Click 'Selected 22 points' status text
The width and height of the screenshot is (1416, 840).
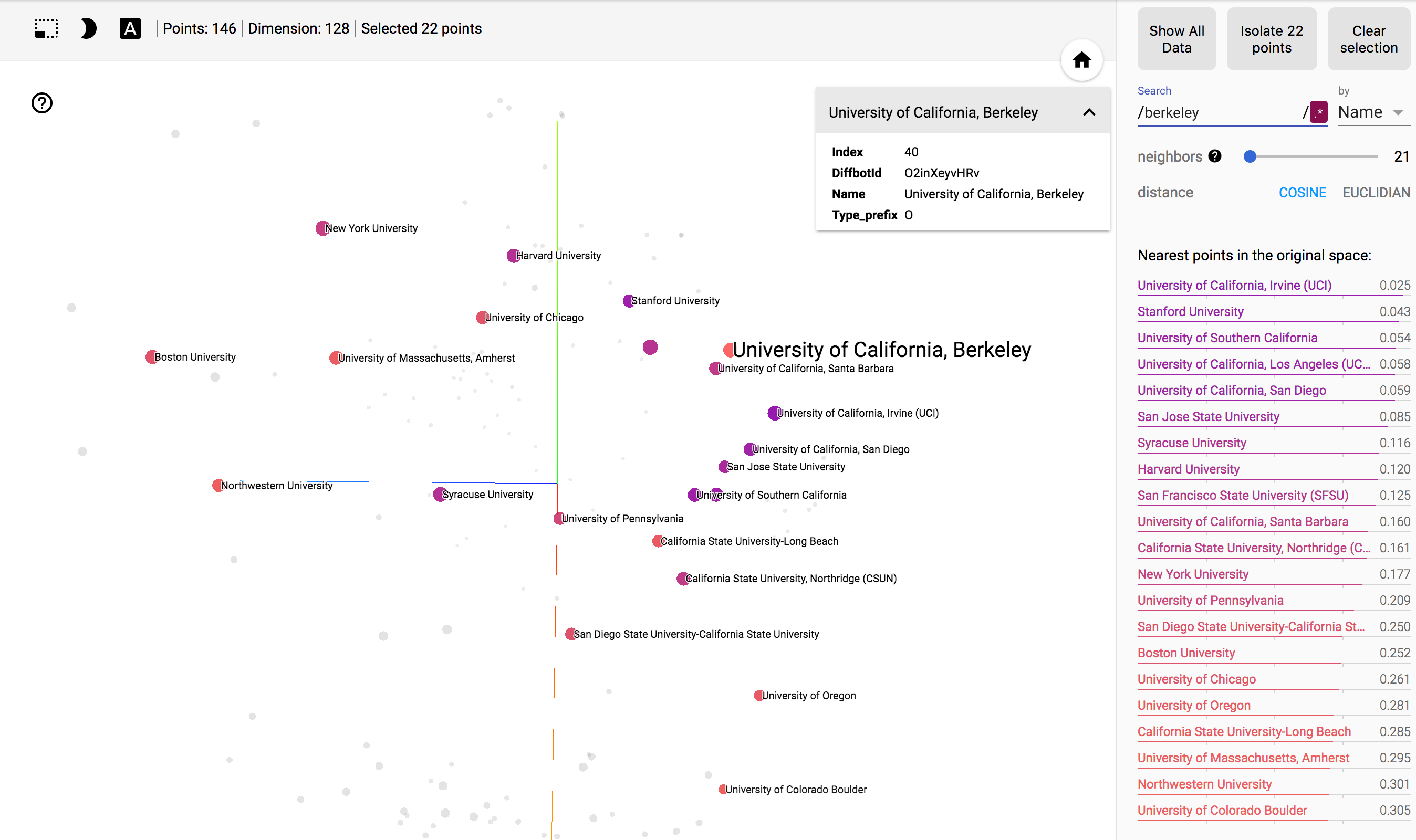tap(421, 28)
